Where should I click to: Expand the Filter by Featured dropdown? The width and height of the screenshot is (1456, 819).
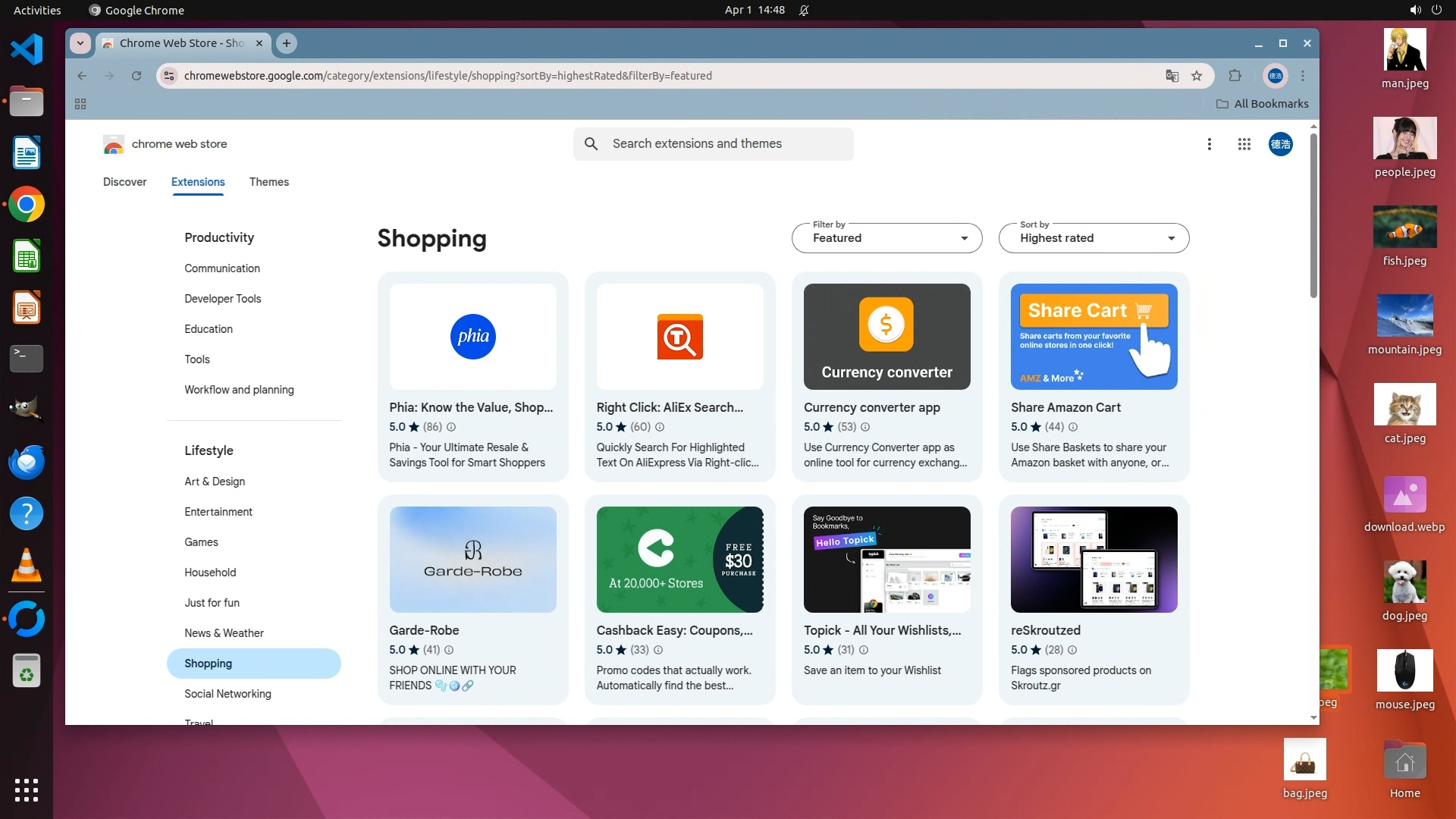coord(886,238)
